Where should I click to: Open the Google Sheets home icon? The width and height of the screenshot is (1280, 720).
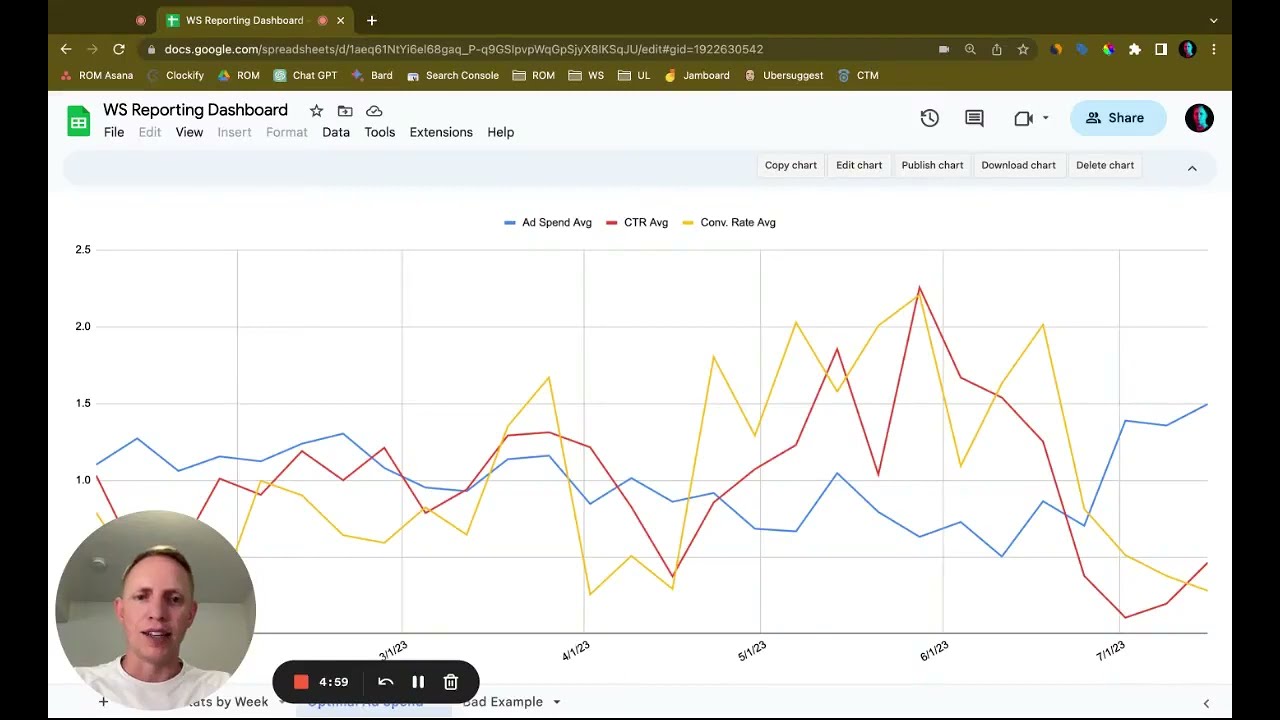click(x=78, y=121)
